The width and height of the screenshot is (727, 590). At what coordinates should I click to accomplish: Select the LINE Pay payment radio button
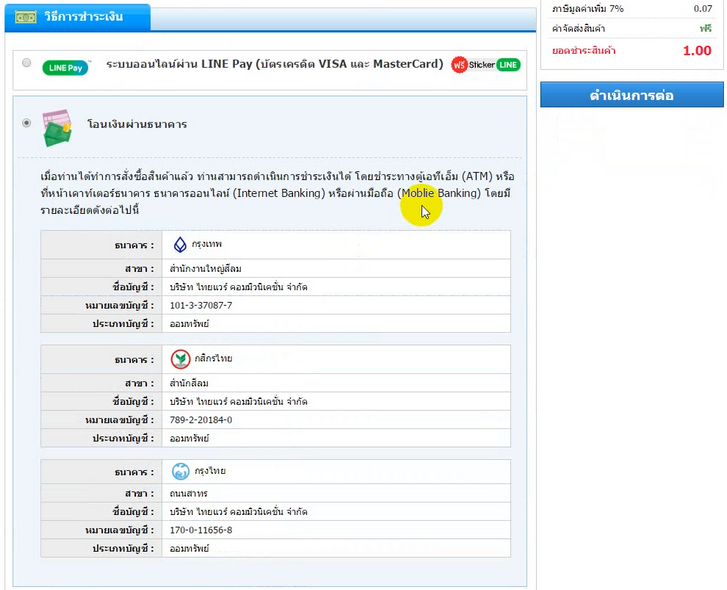(x=26, y=63)
